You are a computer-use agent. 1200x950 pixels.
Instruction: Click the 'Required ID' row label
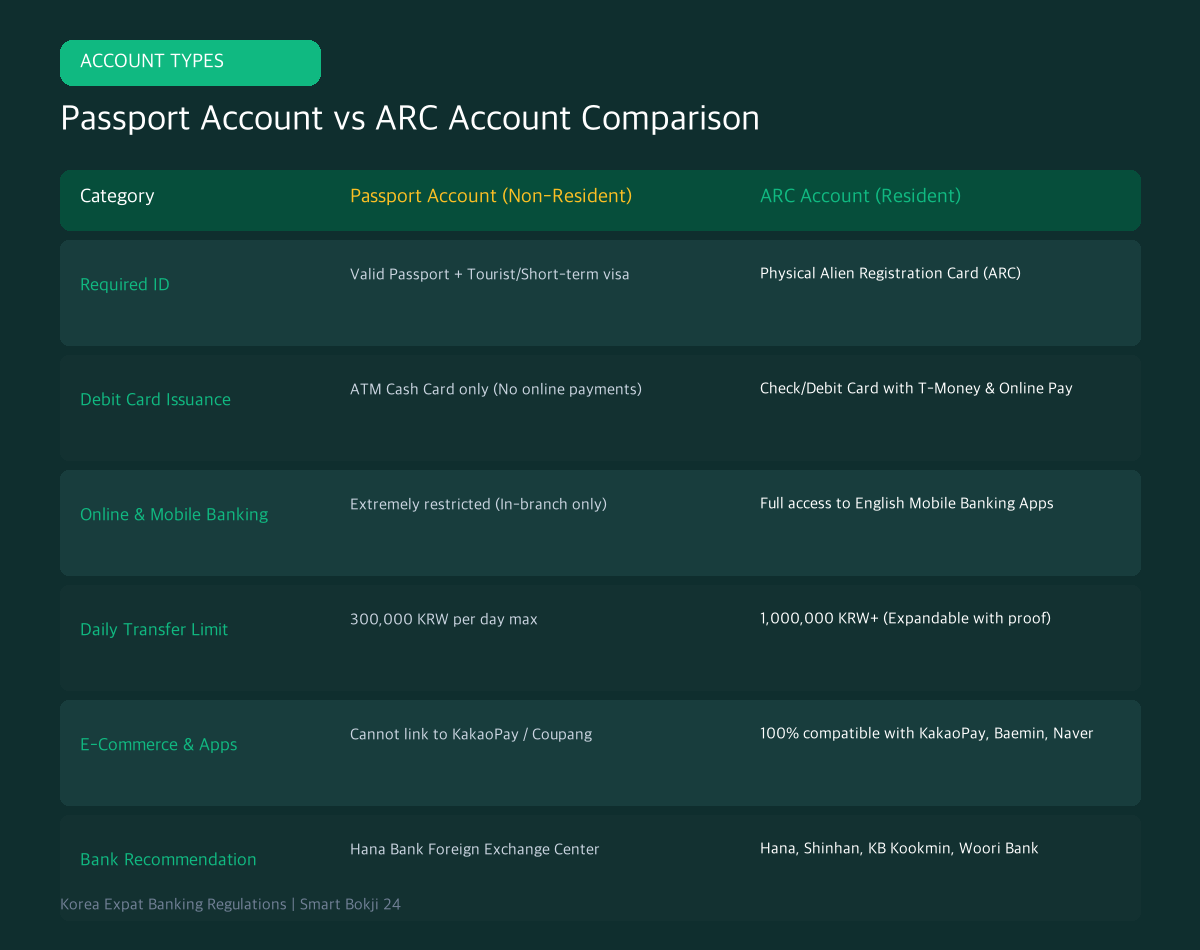[125, 285]
